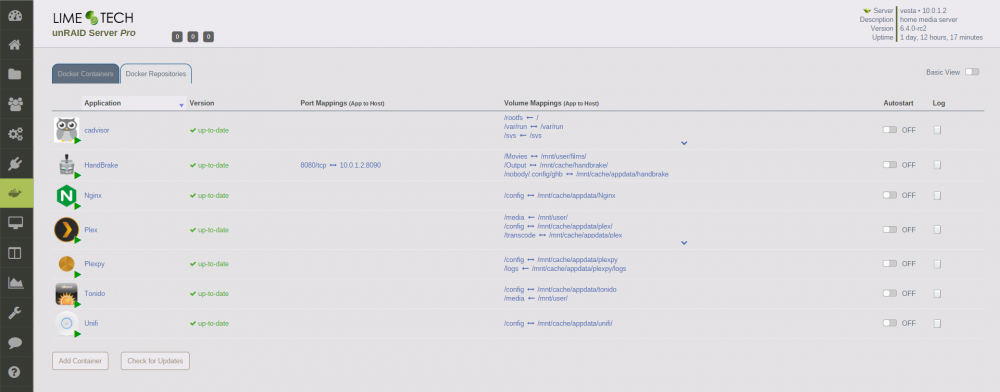Open the log icon for Tonido
This screenshot has height=392, width=1000.
pyautogui.click(x=938, y=293)
